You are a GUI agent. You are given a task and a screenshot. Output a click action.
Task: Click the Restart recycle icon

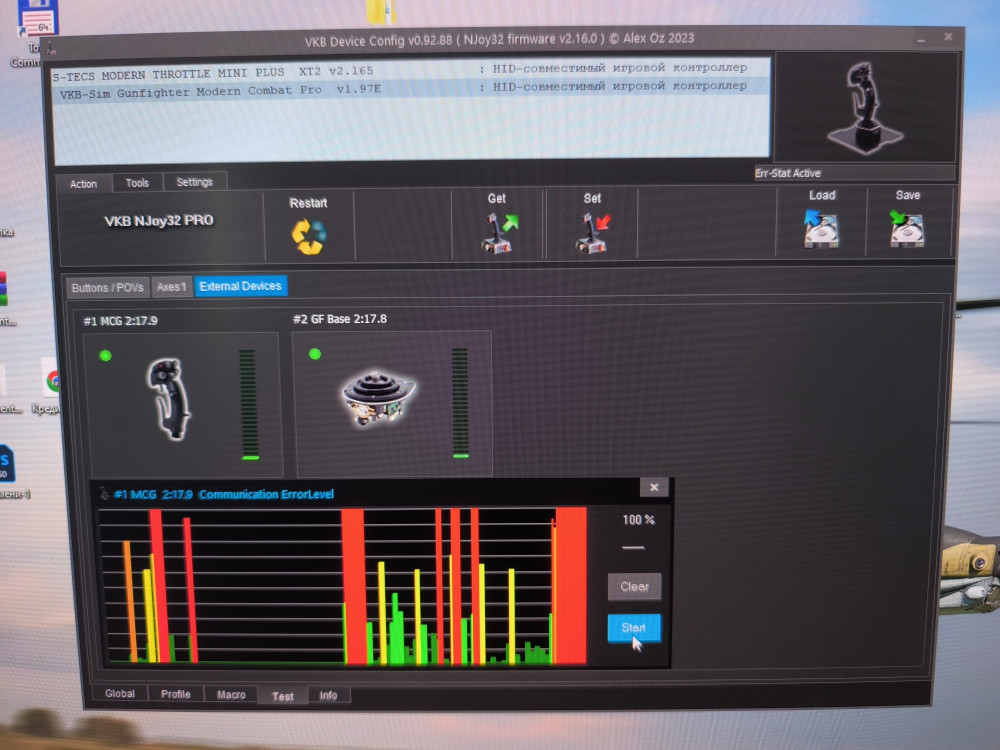pos(309,237)
